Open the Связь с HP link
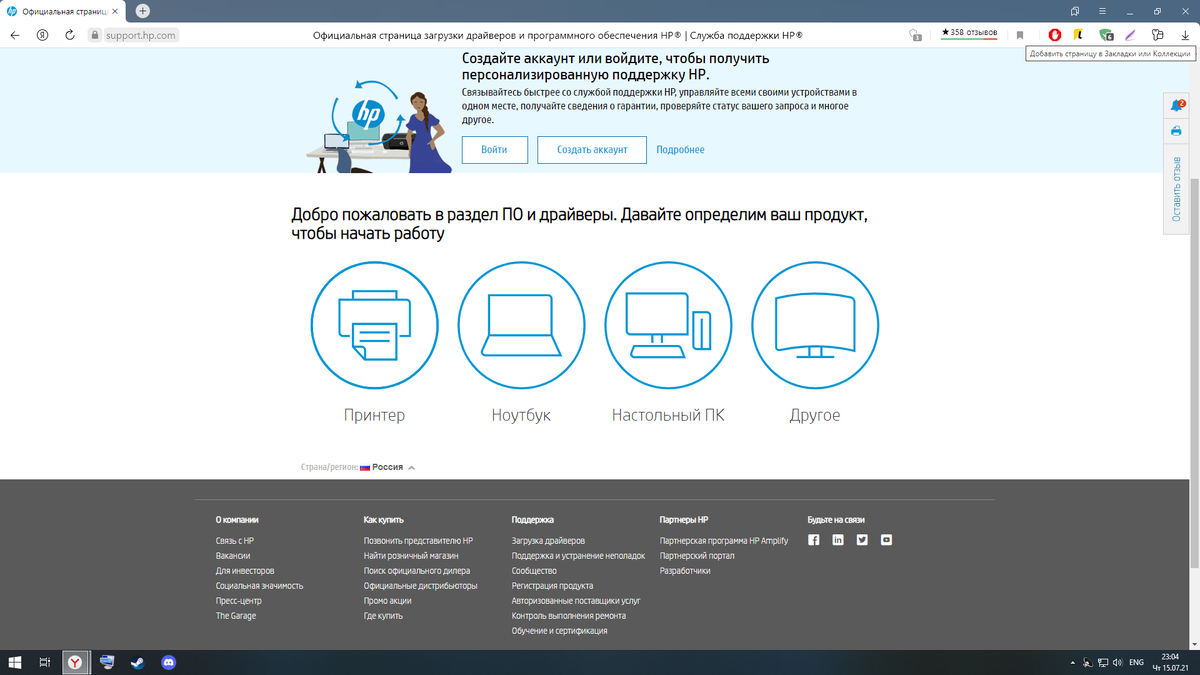The image size is (1200, 675). [x=235, y=541]
